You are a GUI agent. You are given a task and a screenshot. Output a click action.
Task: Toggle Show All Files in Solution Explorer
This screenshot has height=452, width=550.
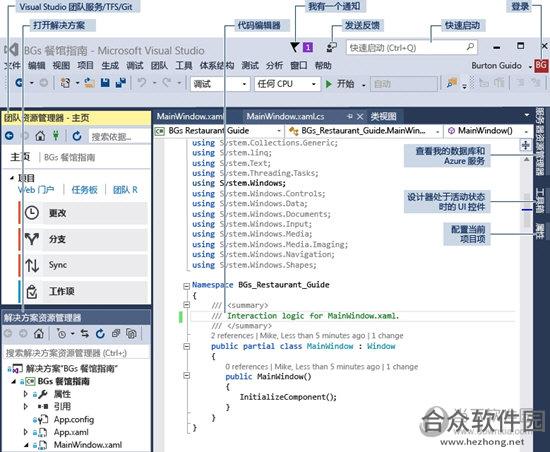[x=132, y=333]
